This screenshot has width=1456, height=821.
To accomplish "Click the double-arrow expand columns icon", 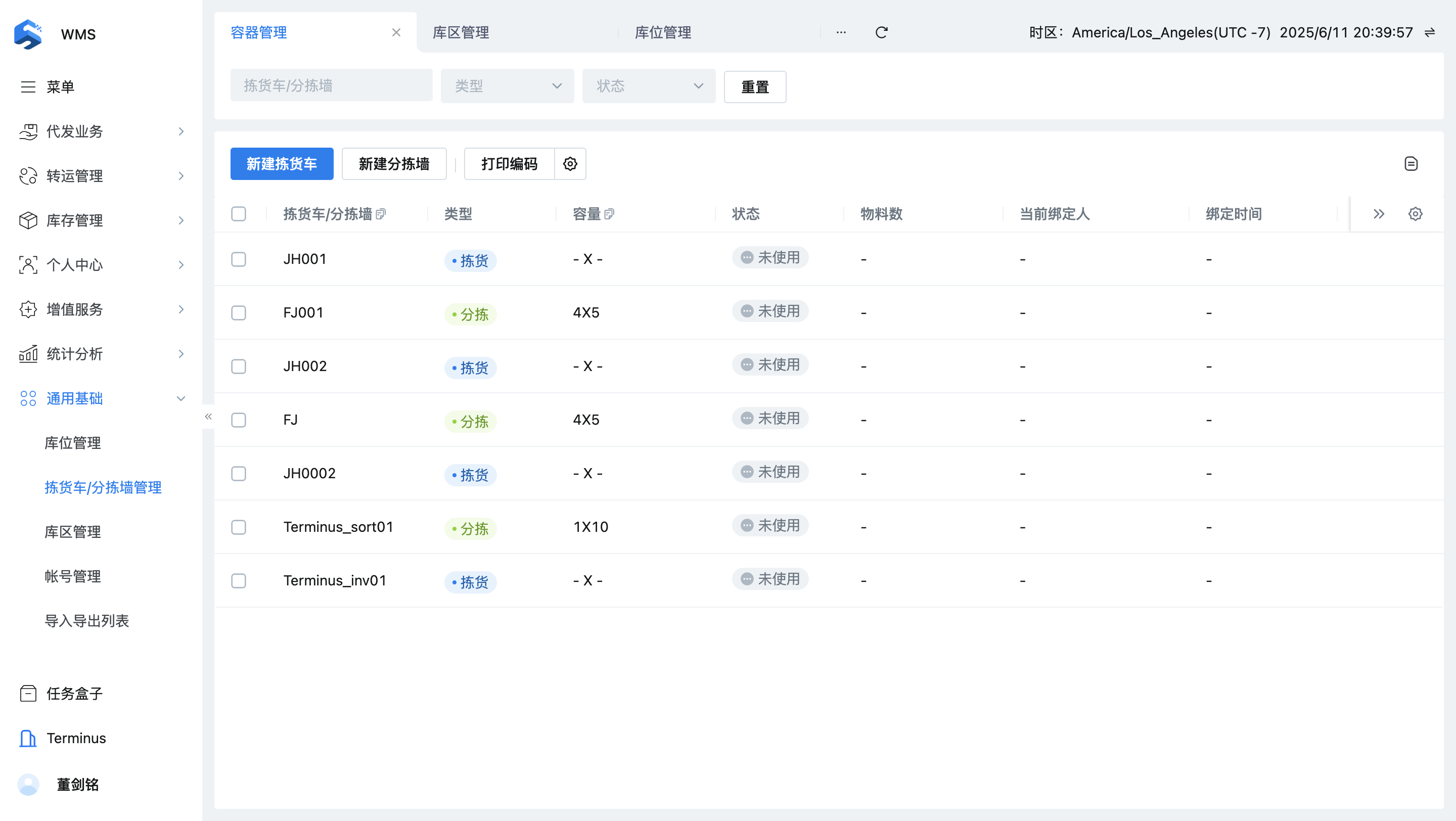I will click(x=1379, y=213).
